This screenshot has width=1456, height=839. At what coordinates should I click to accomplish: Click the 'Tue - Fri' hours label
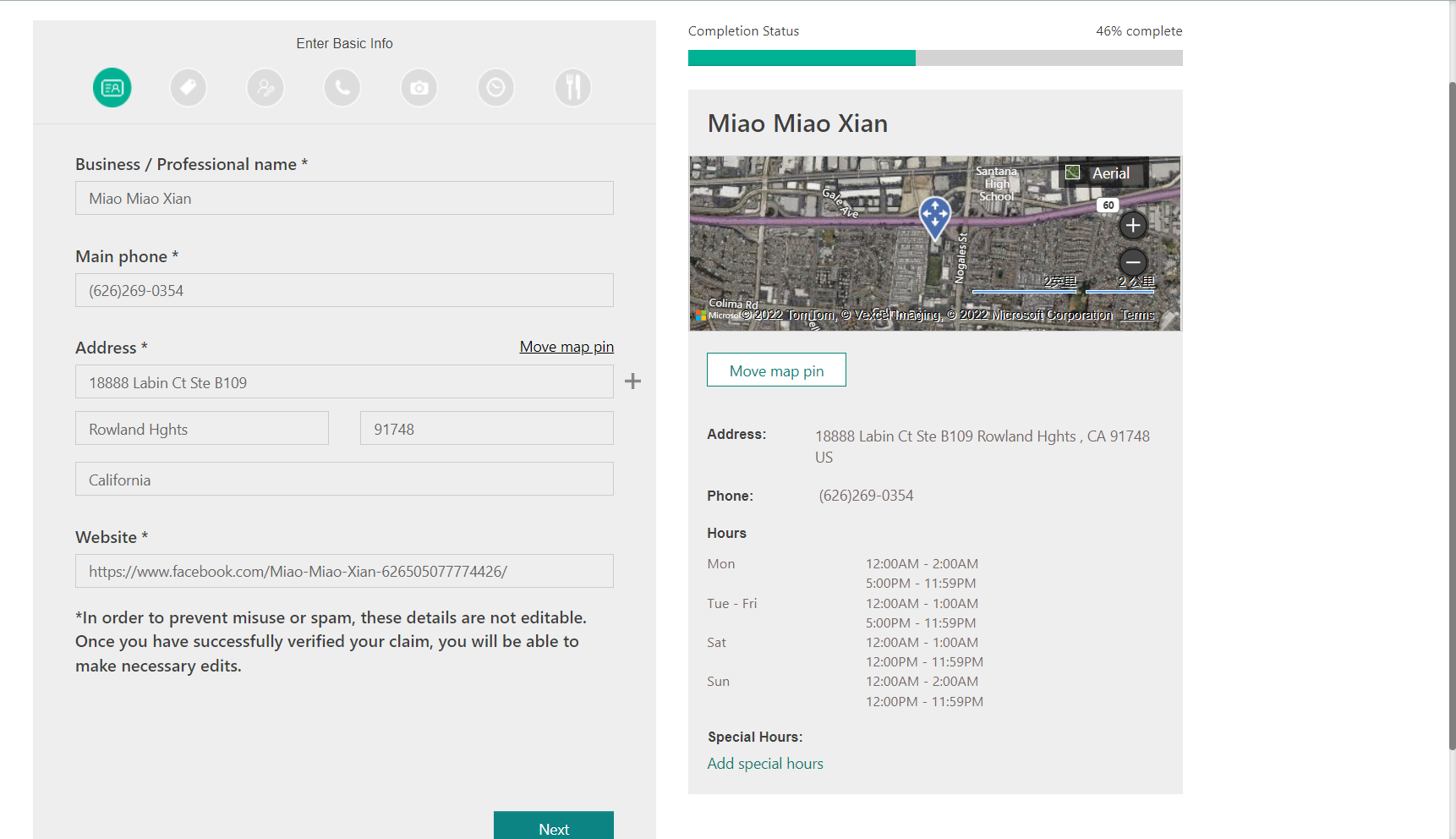click(x=732, y=604)
